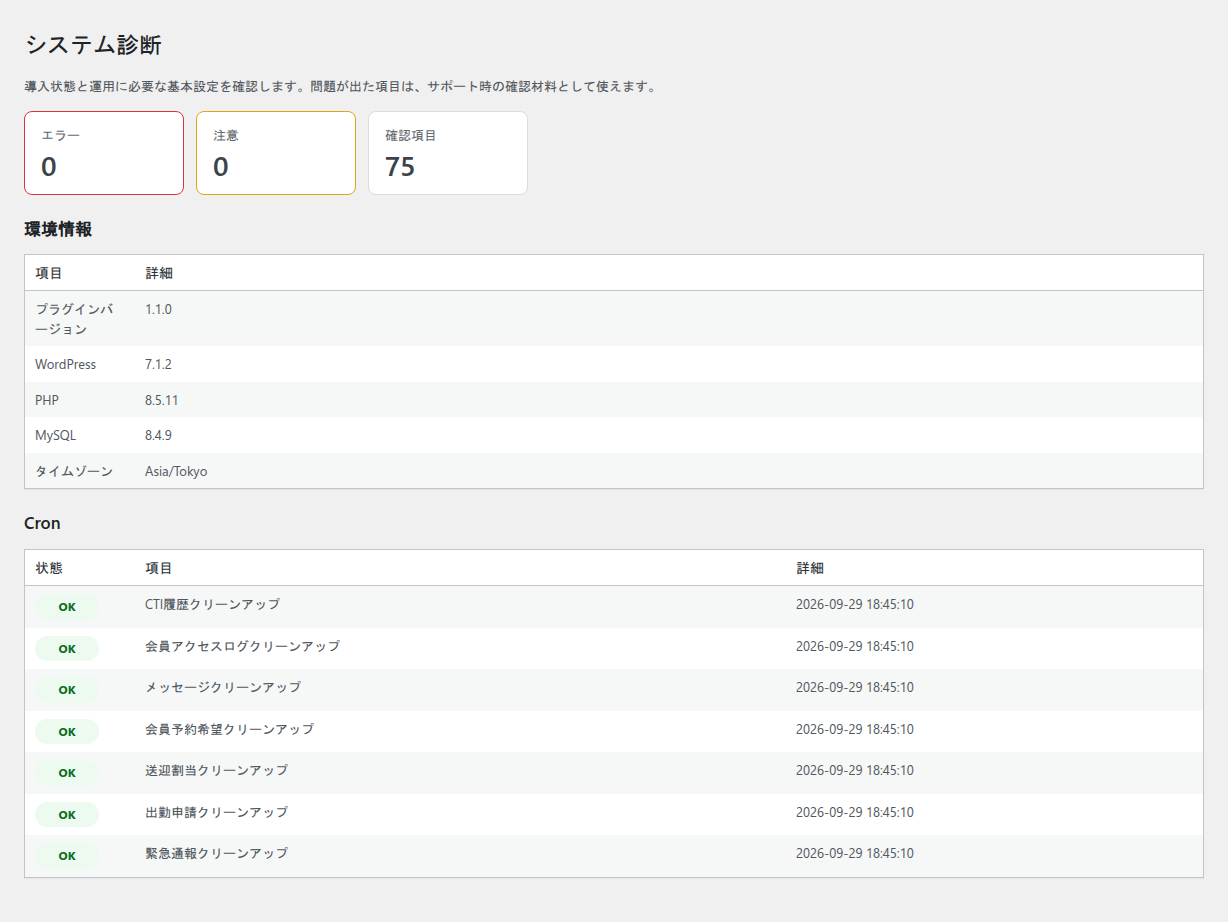This screenshot has height=922, width=1228.
Task: Click the 状態 column header in Cron table
Action: (x=49, y=568)
